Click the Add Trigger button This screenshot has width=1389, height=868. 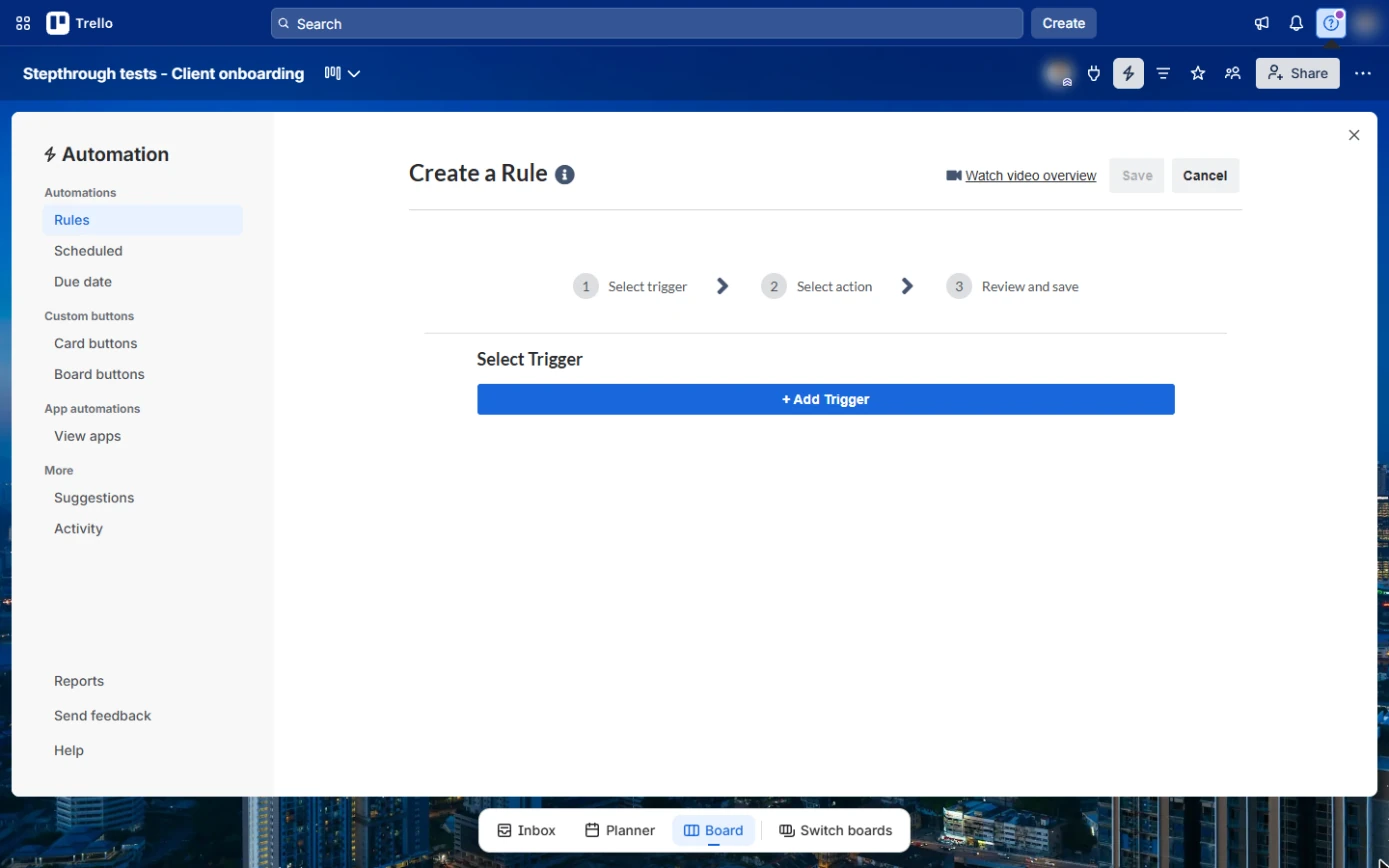point(825,399)
